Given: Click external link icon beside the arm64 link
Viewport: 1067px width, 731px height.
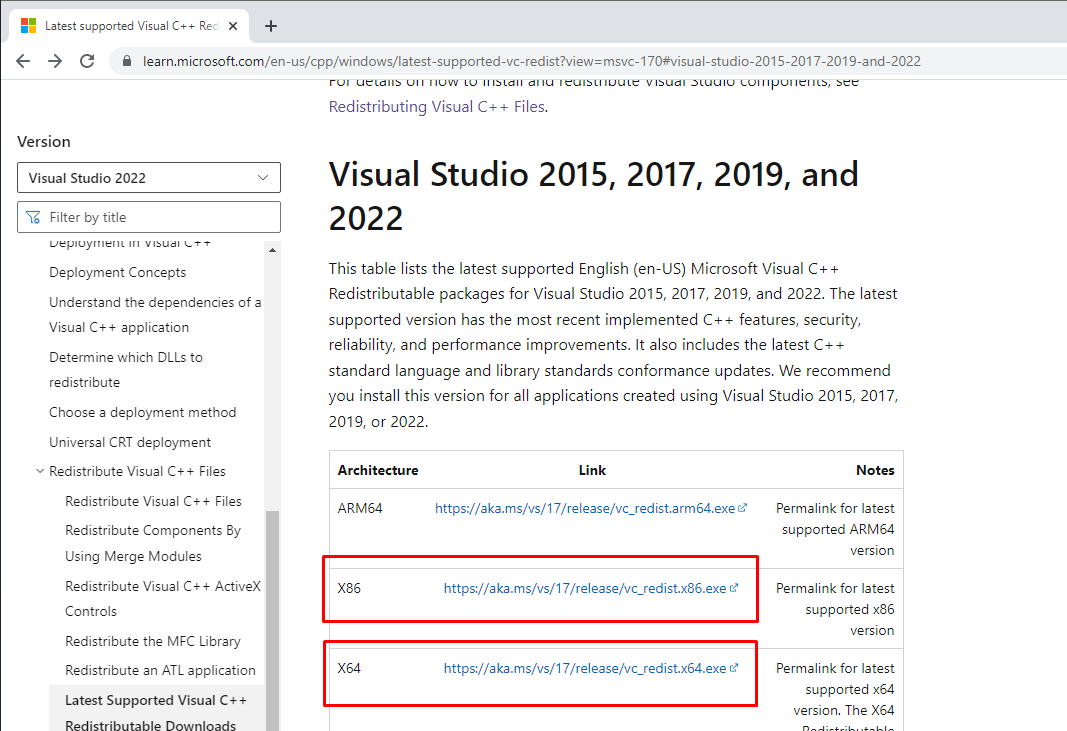Looking at the screenshot, I should (742, 508).
